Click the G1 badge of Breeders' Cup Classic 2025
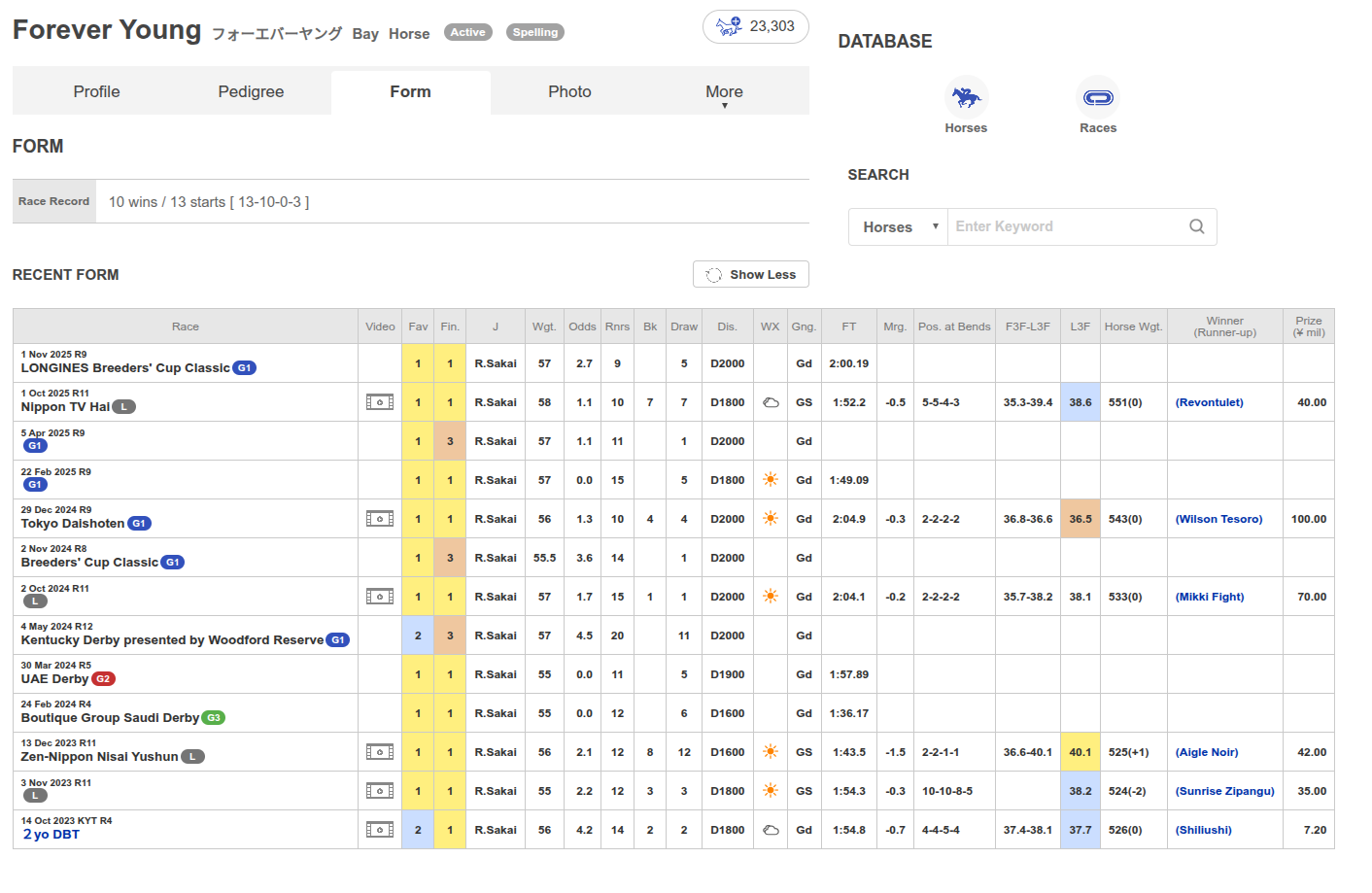This screenshot has height=893, width=1372. 245,368
